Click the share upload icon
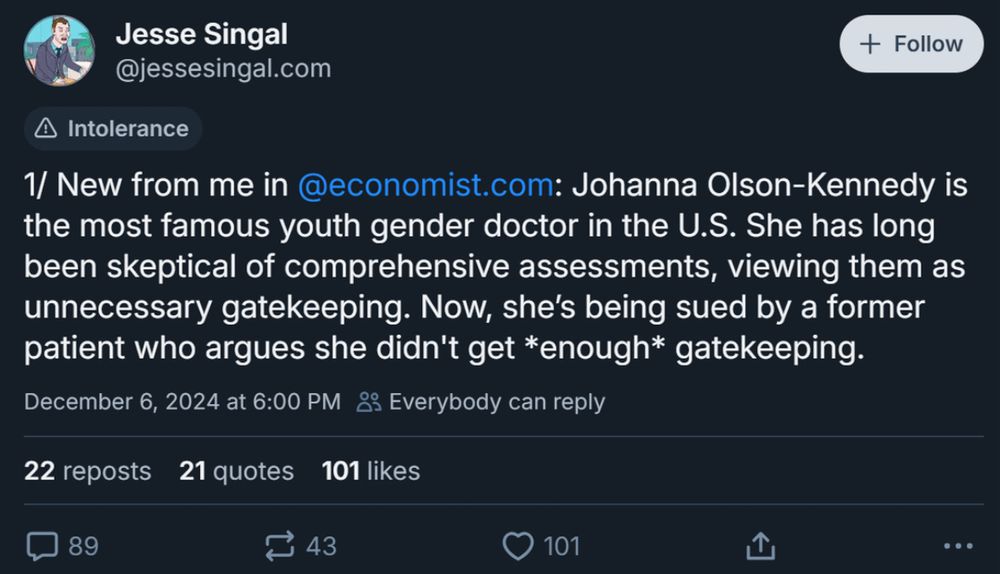 760,546
